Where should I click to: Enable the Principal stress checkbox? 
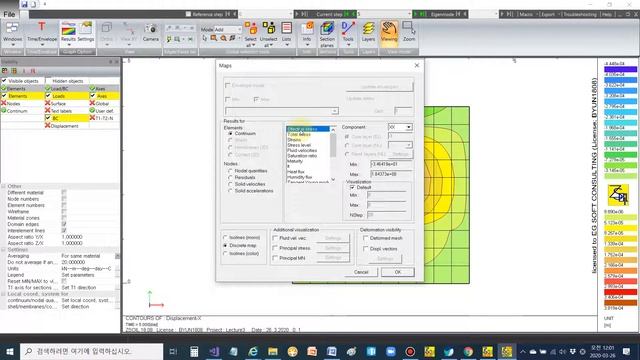coord(276,248)
